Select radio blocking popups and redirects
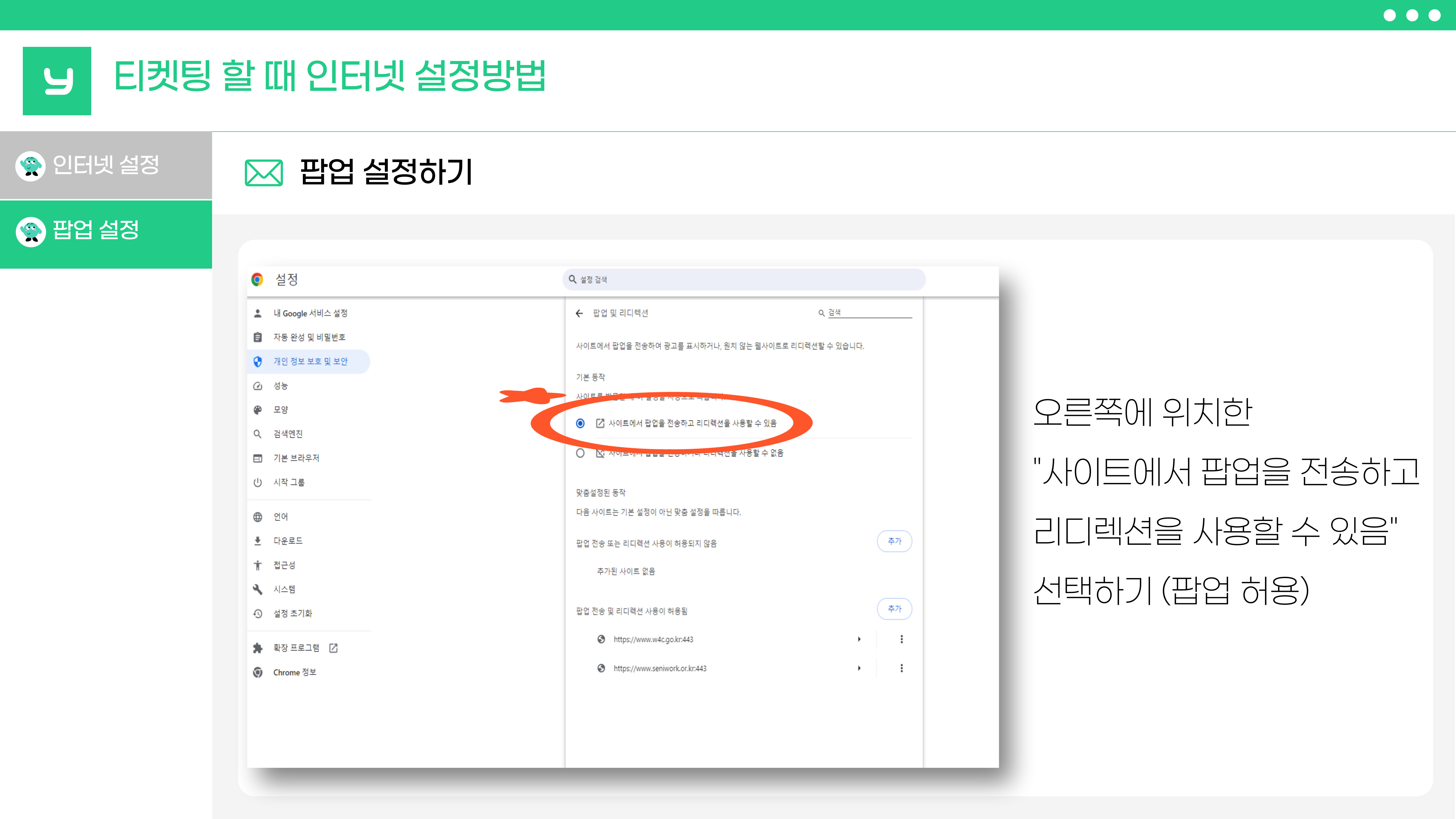The width and height of the screenshot is (1456, 819). (x=580, y=453)
